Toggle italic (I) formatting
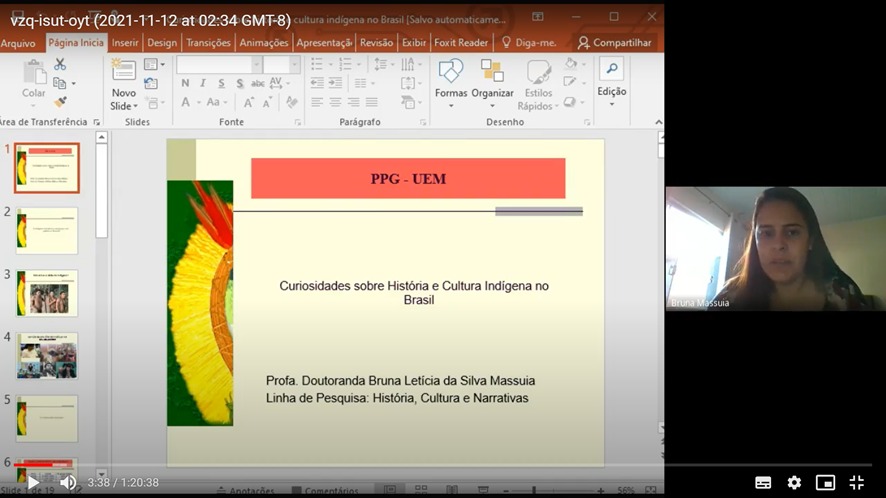 pyautogui.click(x=203, y=83)
